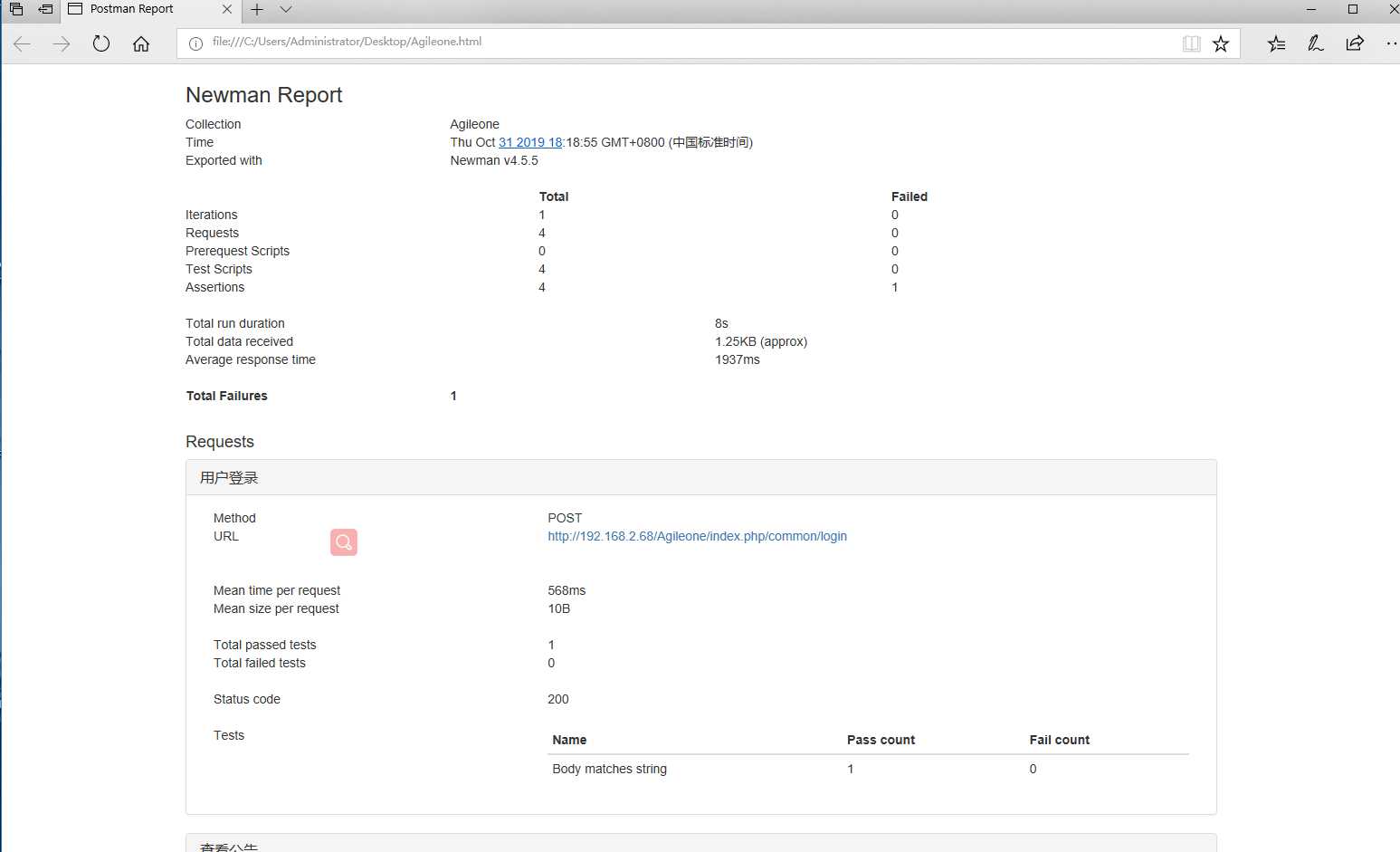The image size is (1400, 852).
Task: Select the Postman Report tab
Action: point(131,9)
